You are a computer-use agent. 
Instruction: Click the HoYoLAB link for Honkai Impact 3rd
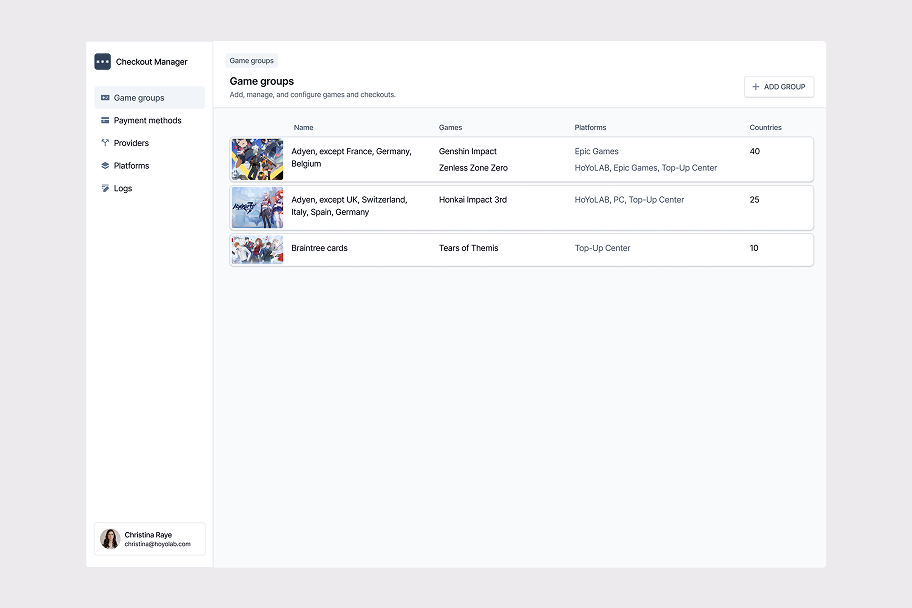point(593,200)
